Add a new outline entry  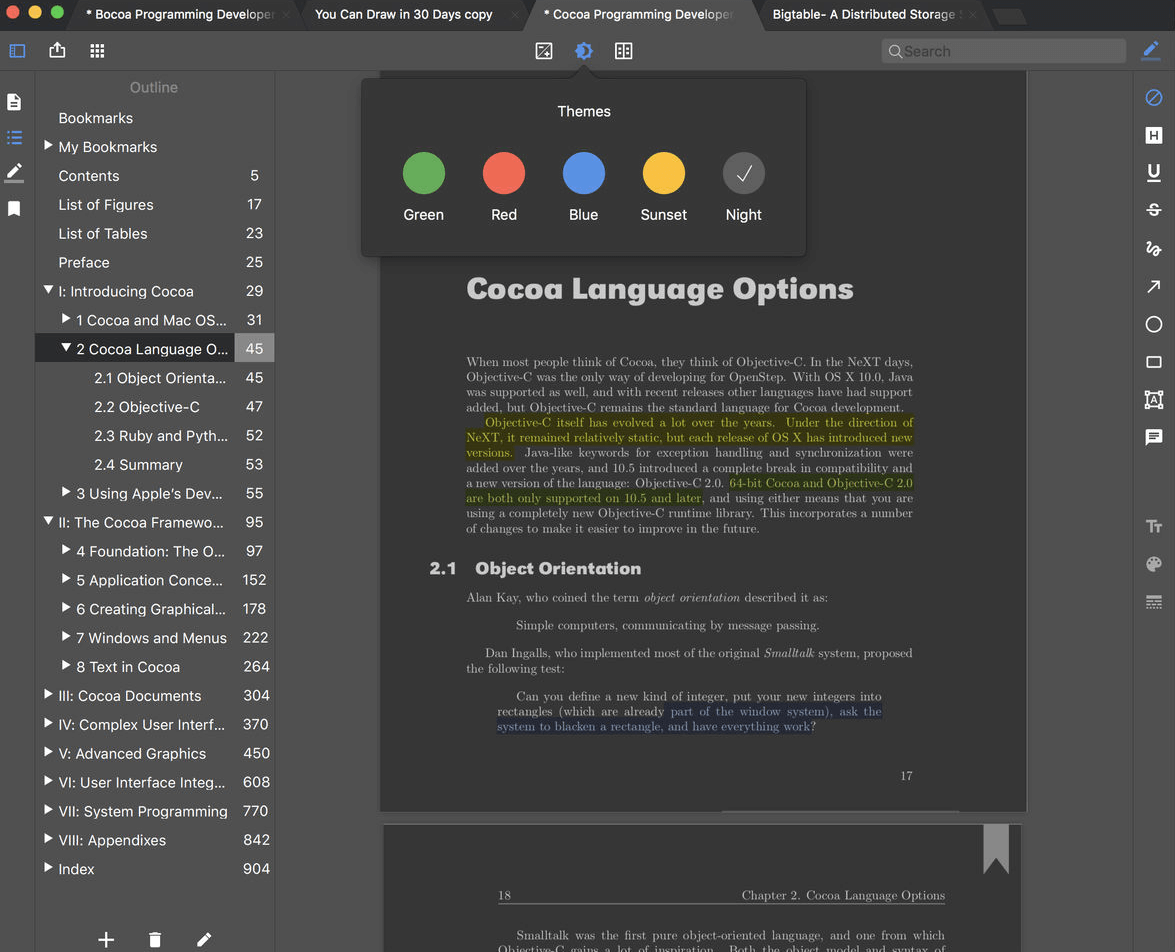point(106,939)
